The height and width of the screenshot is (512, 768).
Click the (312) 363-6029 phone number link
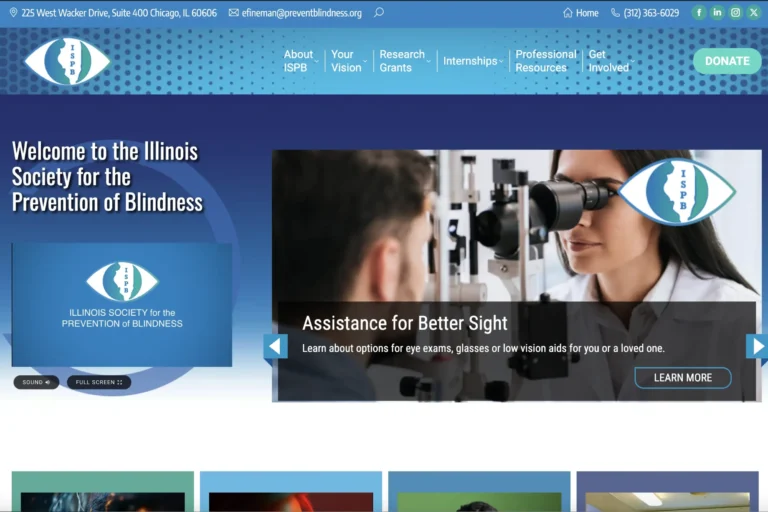(651, 13)
